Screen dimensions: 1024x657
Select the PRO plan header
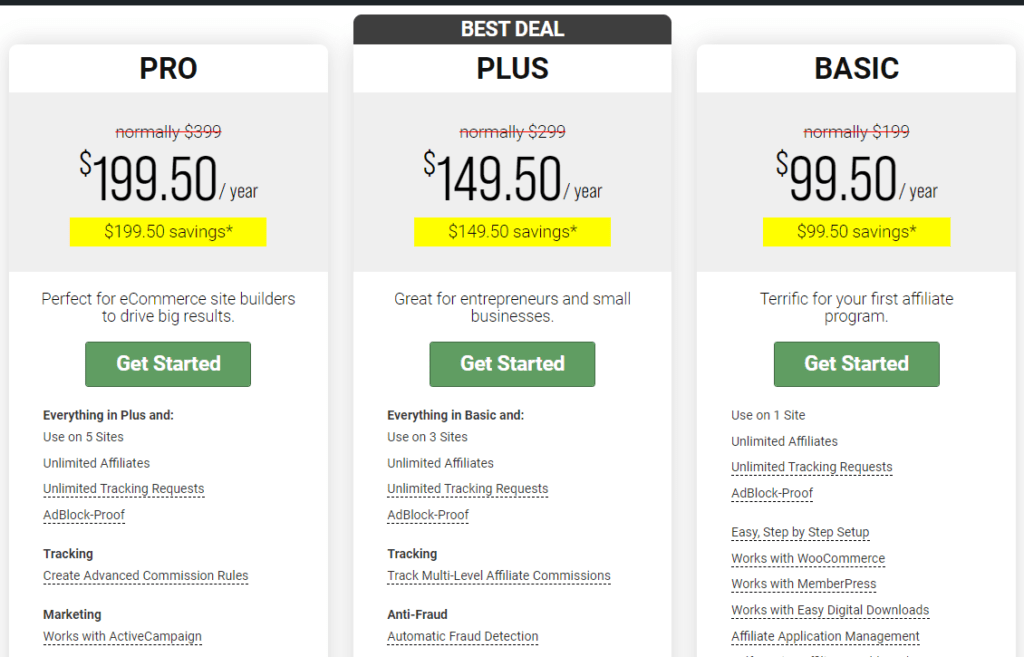pos(167,68)
